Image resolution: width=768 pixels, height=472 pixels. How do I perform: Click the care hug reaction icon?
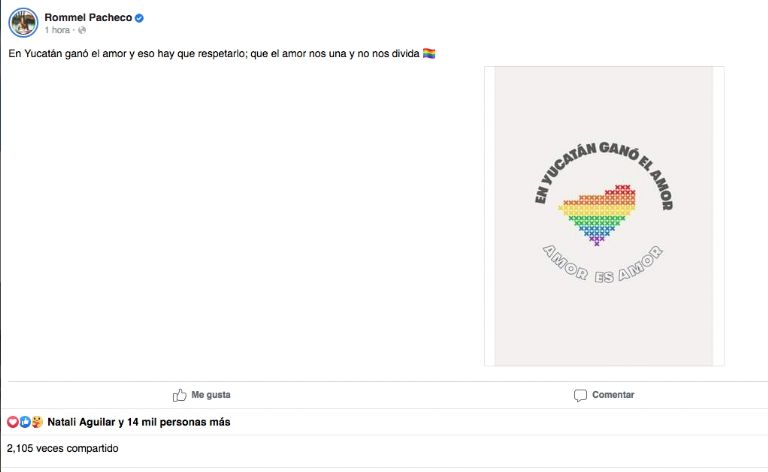click(37, 422)
